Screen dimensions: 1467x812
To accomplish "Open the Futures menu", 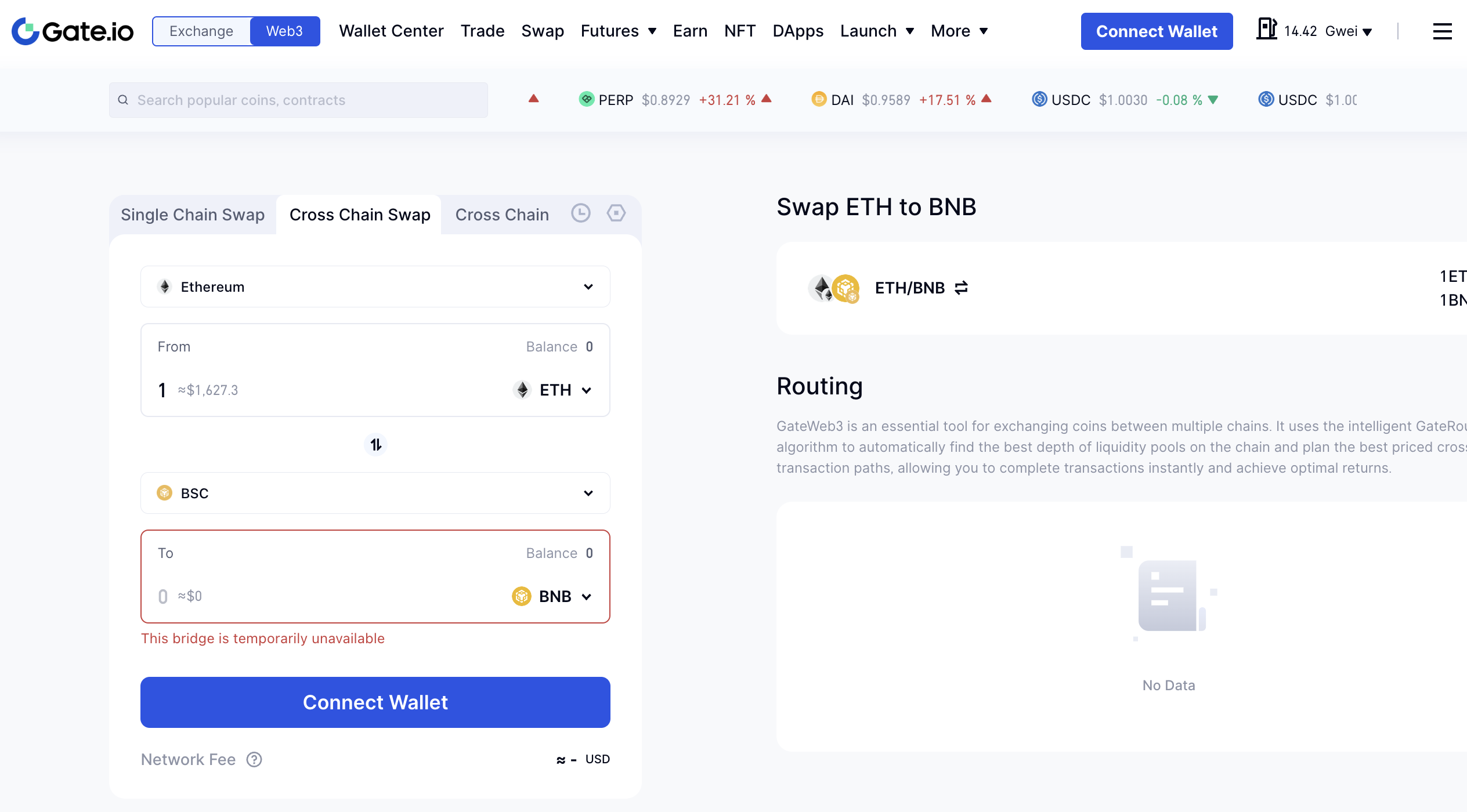I will (x=619, y=31).
